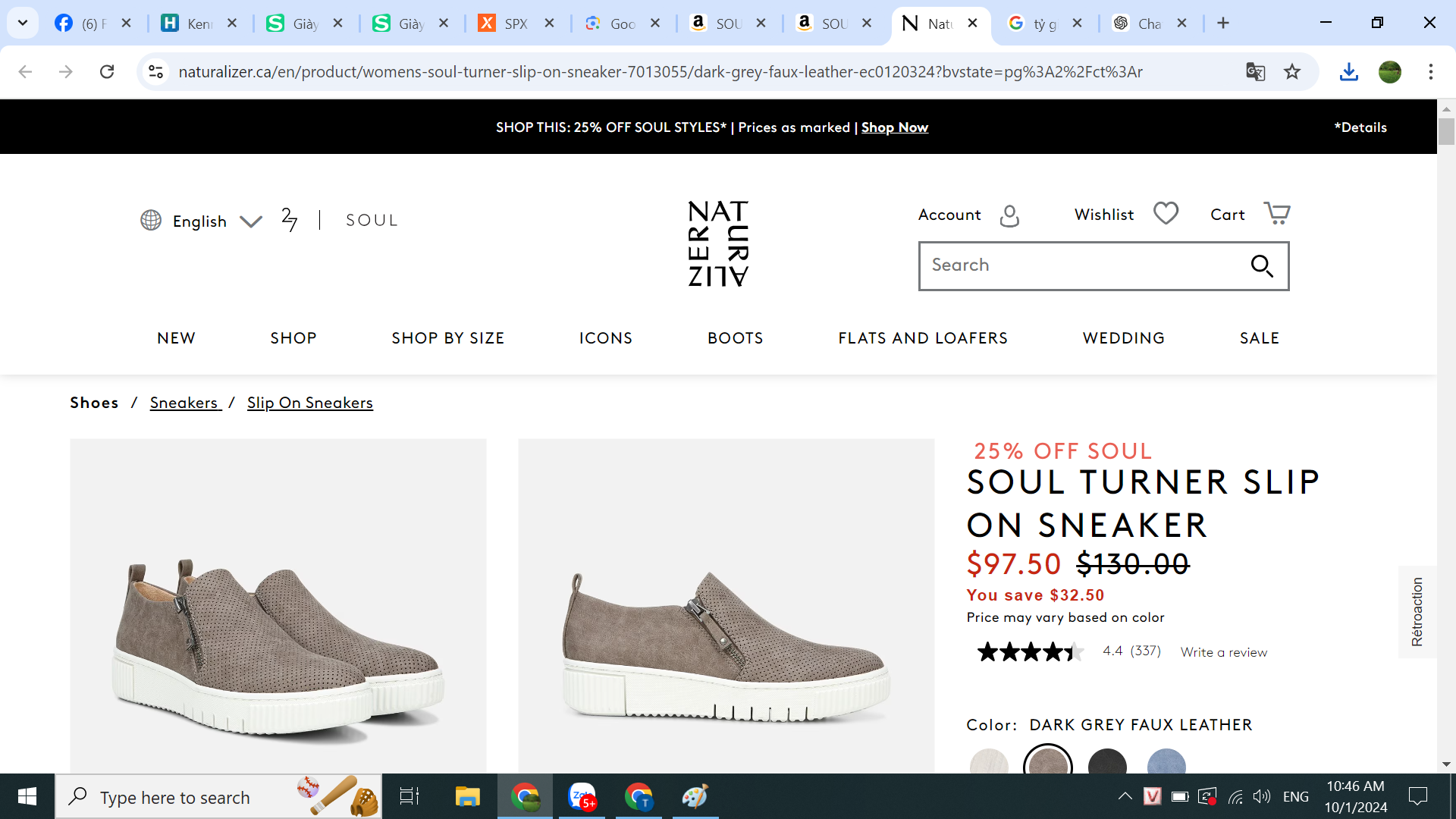Click the Shop Now banner link

click(894, 127)
